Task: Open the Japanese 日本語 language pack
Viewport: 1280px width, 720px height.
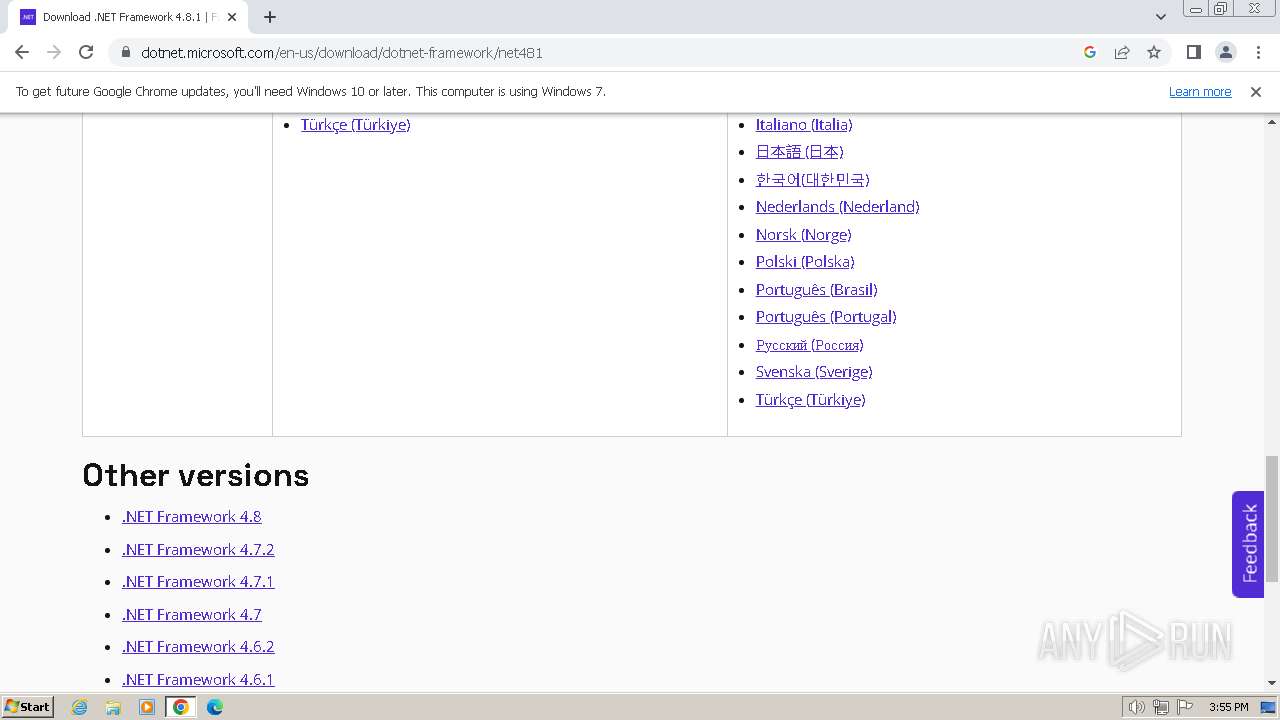Action: [800, 152]
